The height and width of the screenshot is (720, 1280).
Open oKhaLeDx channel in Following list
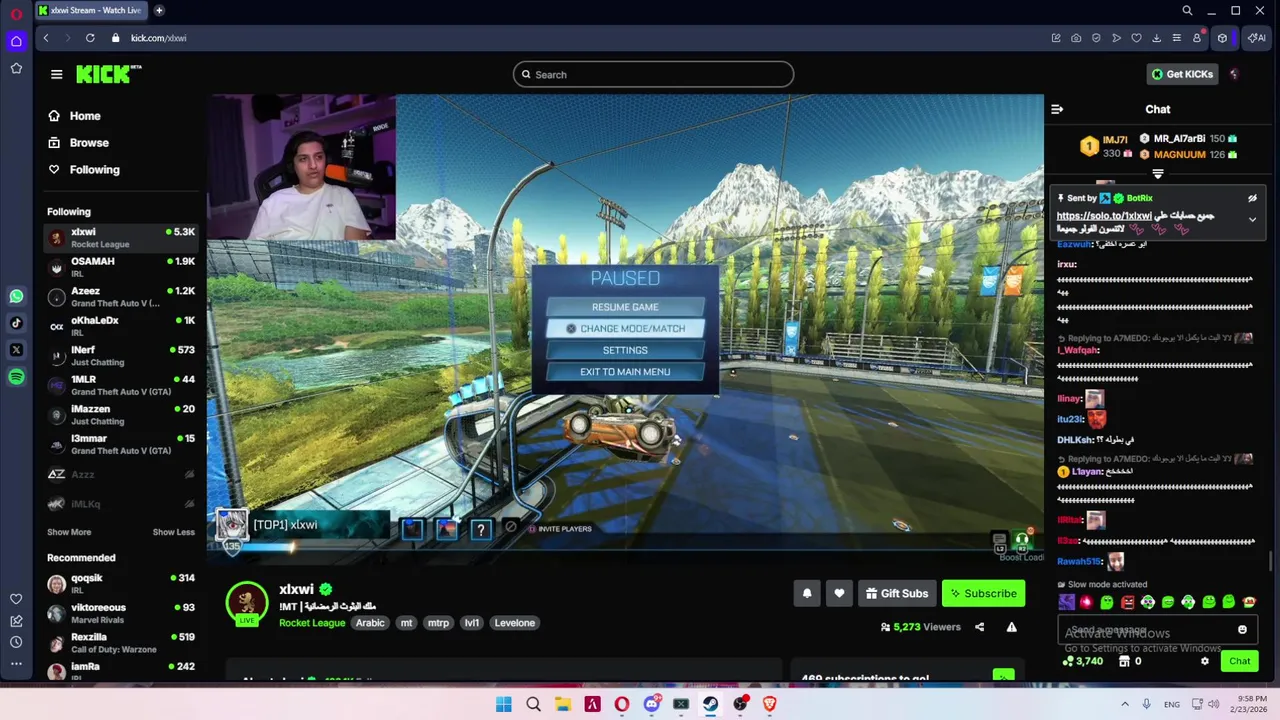tap(121, 326)
